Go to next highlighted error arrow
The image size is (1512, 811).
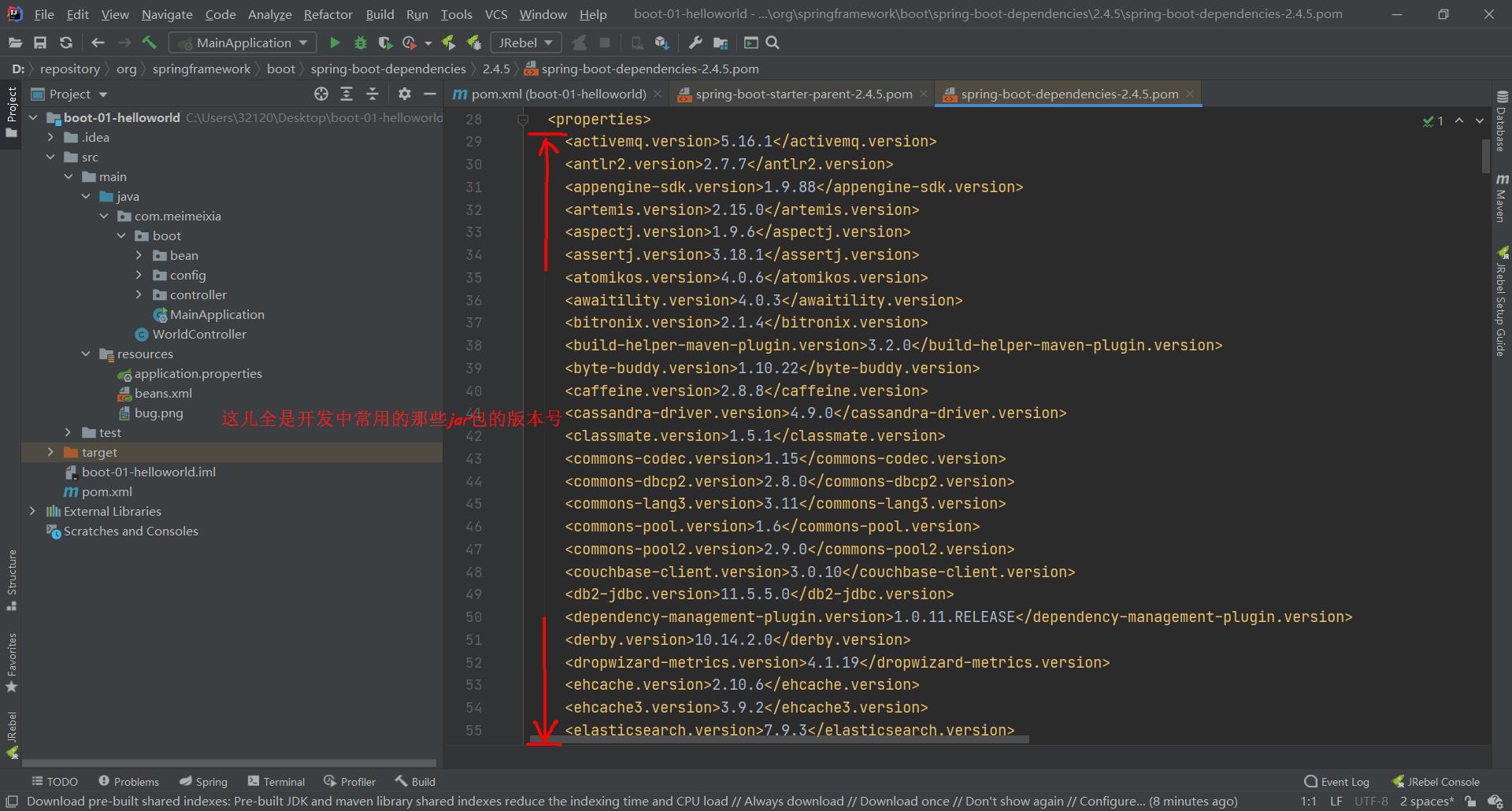1480,120
